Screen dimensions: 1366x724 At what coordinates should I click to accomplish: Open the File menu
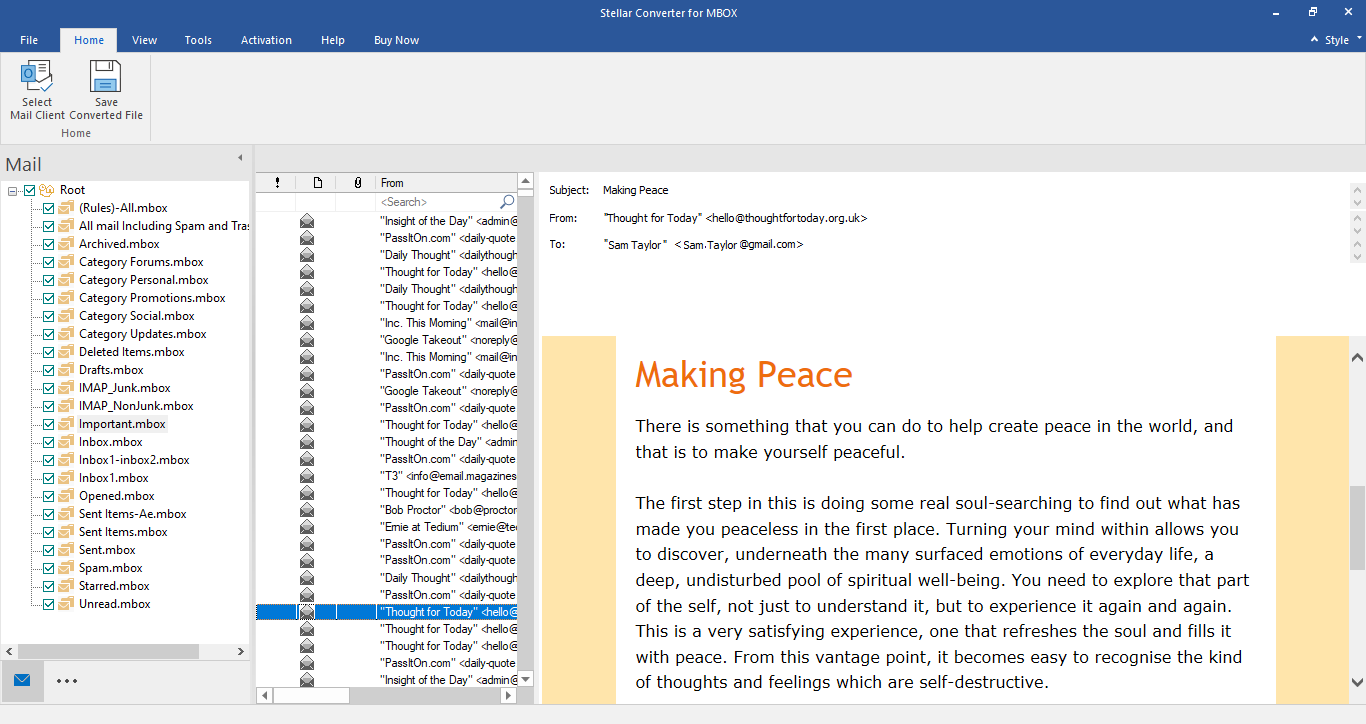tap(29, 40)
